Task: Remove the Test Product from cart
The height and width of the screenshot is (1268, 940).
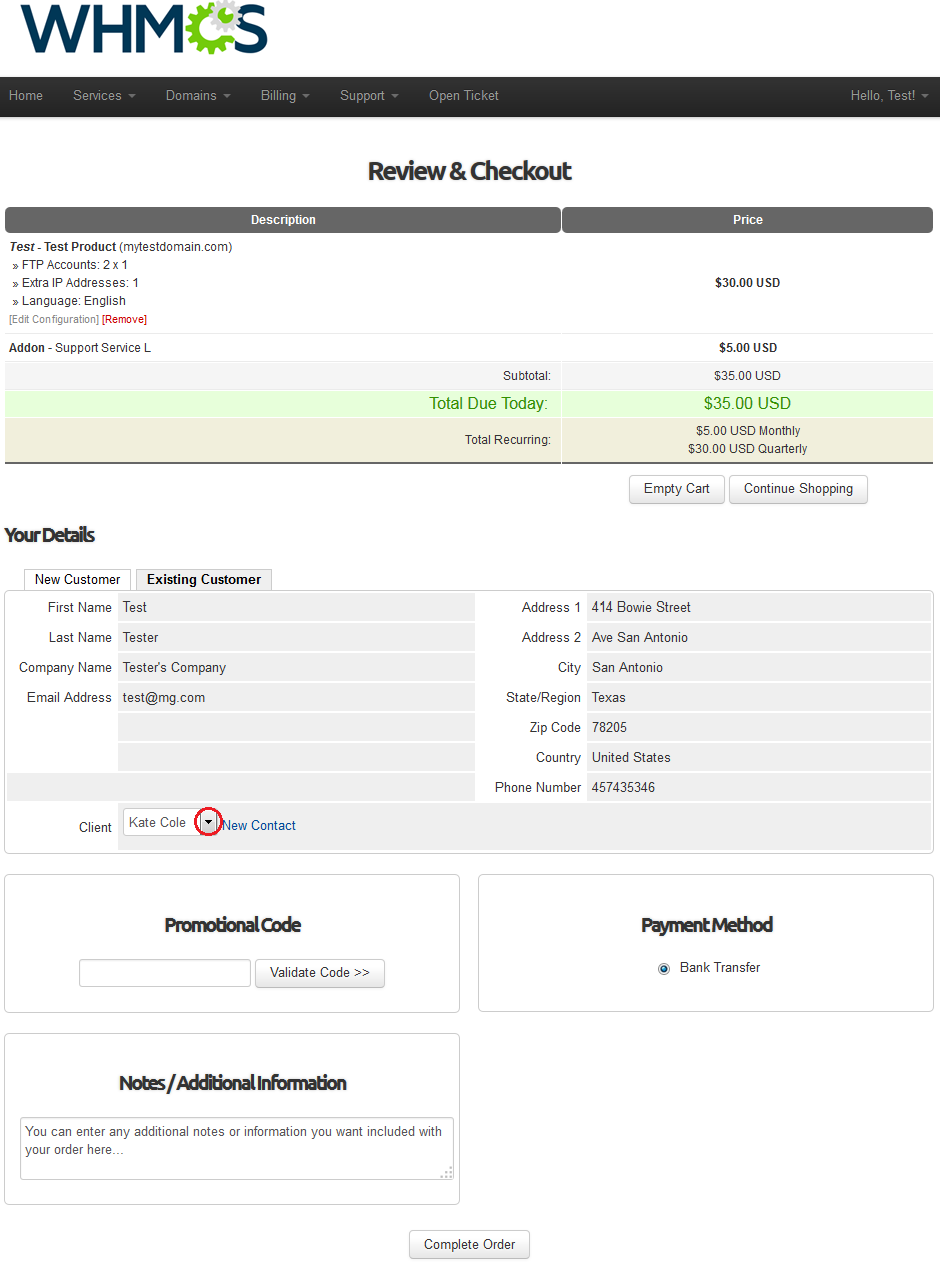Action: [124, 319]
